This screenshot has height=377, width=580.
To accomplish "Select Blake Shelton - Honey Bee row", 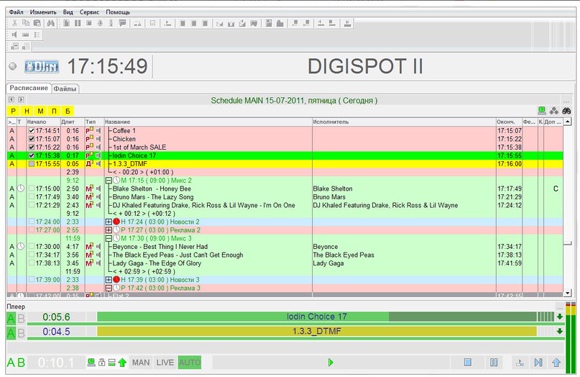I will (x=285, y=189).
